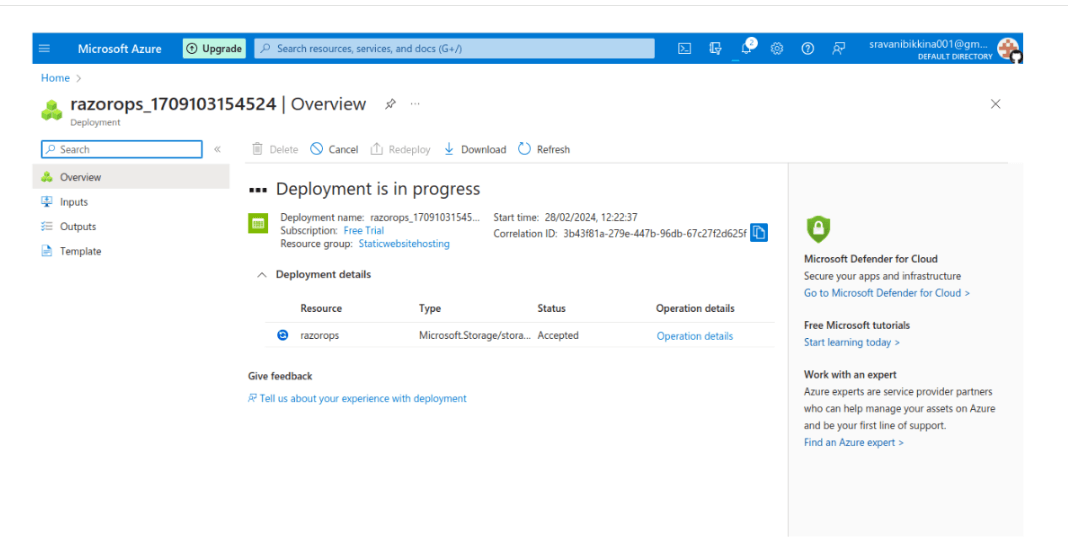Image resolution: width=1068 pixels, height=545 pixels.
Task: Open Directories and subscriptions filter icon
Action: tap(715, 48)
